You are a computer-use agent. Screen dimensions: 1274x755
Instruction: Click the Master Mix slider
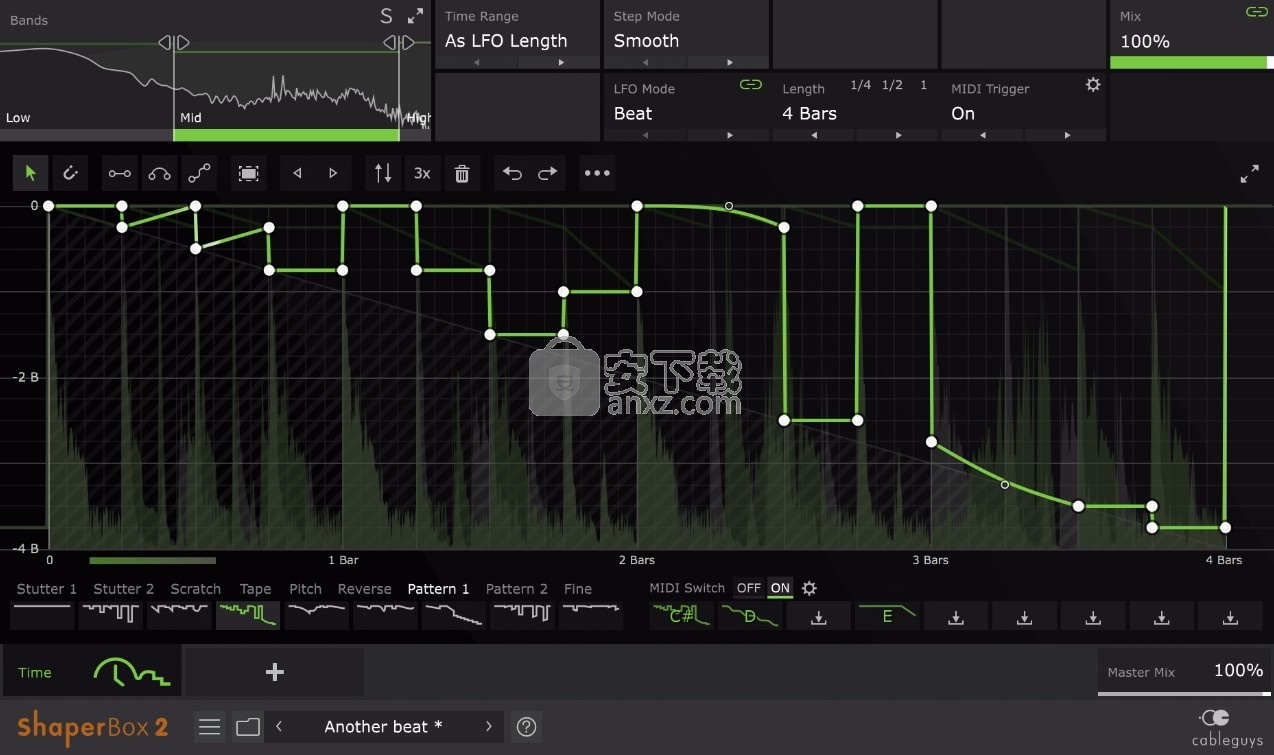(x=1185, y=693)
